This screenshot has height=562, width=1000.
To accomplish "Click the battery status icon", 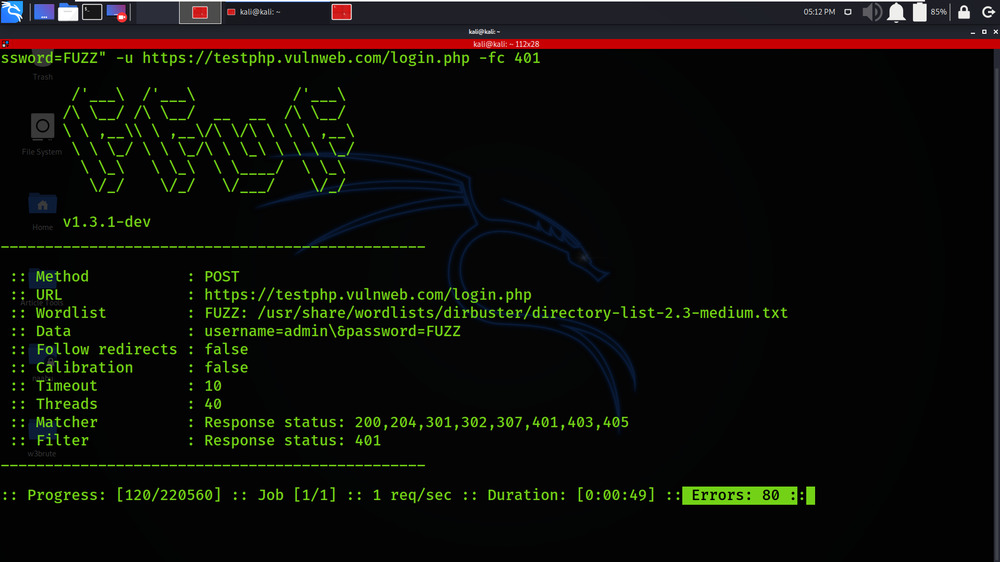I will [919, 12].
